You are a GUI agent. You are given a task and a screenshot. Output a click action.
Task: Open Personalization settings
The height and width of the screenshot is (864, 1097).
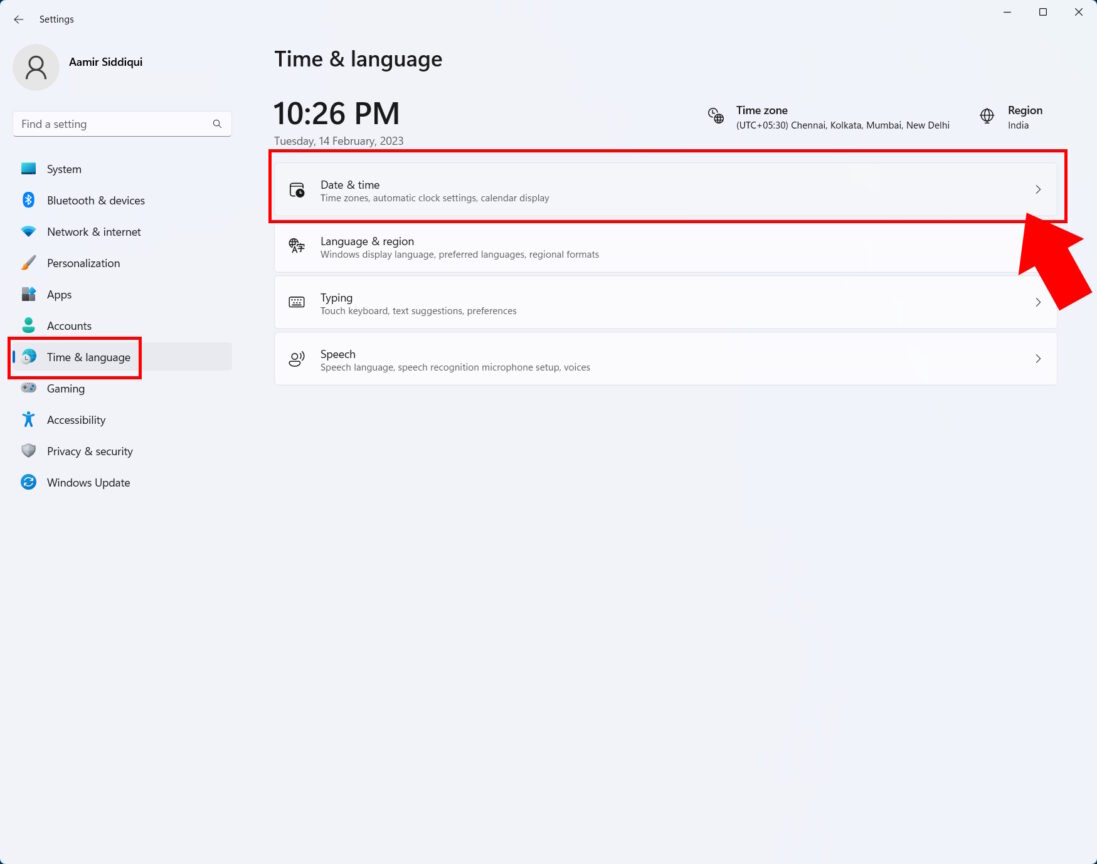point(29,263)
